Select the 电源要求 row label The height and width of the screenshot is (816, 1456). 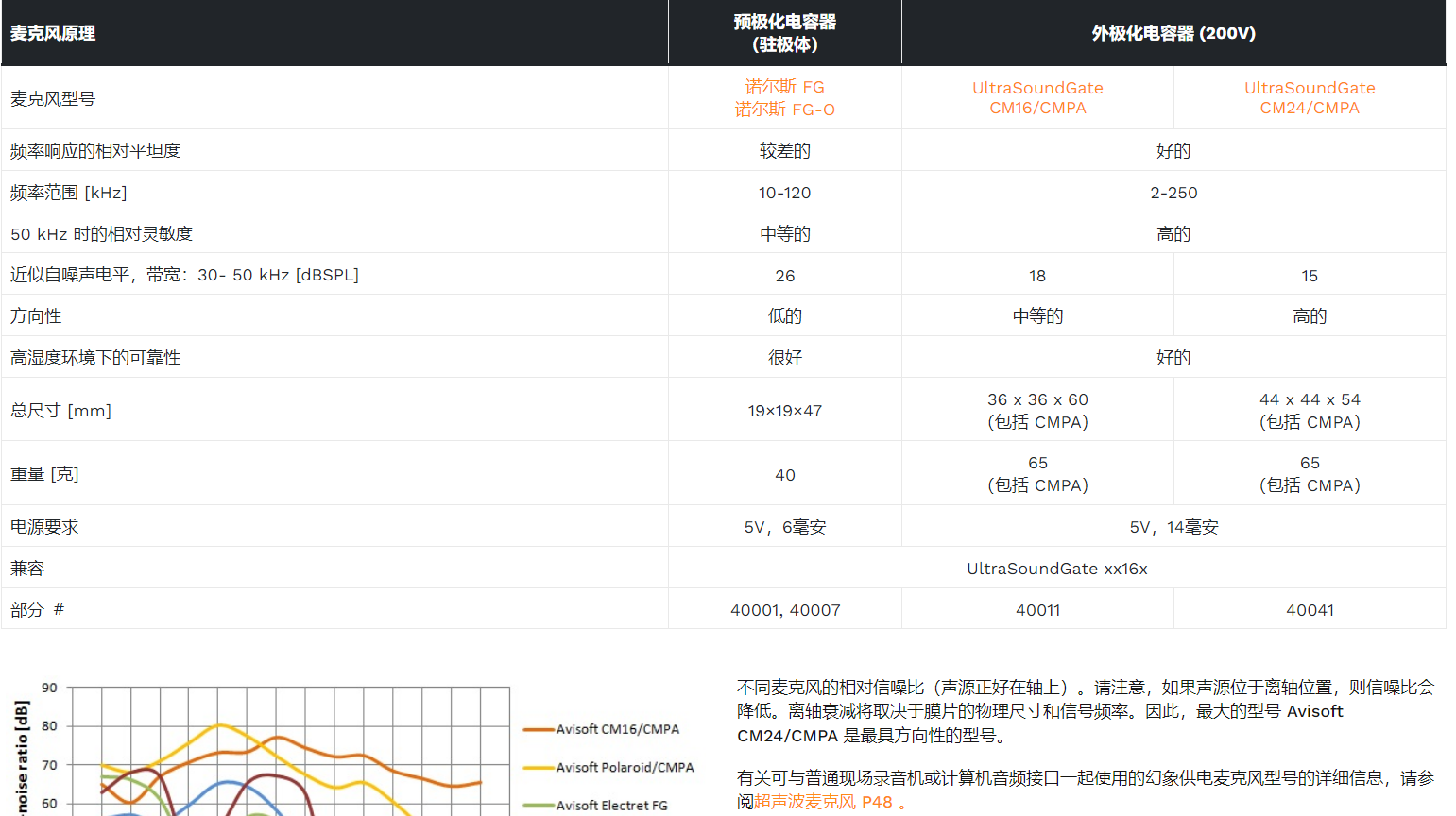(44, 527)
